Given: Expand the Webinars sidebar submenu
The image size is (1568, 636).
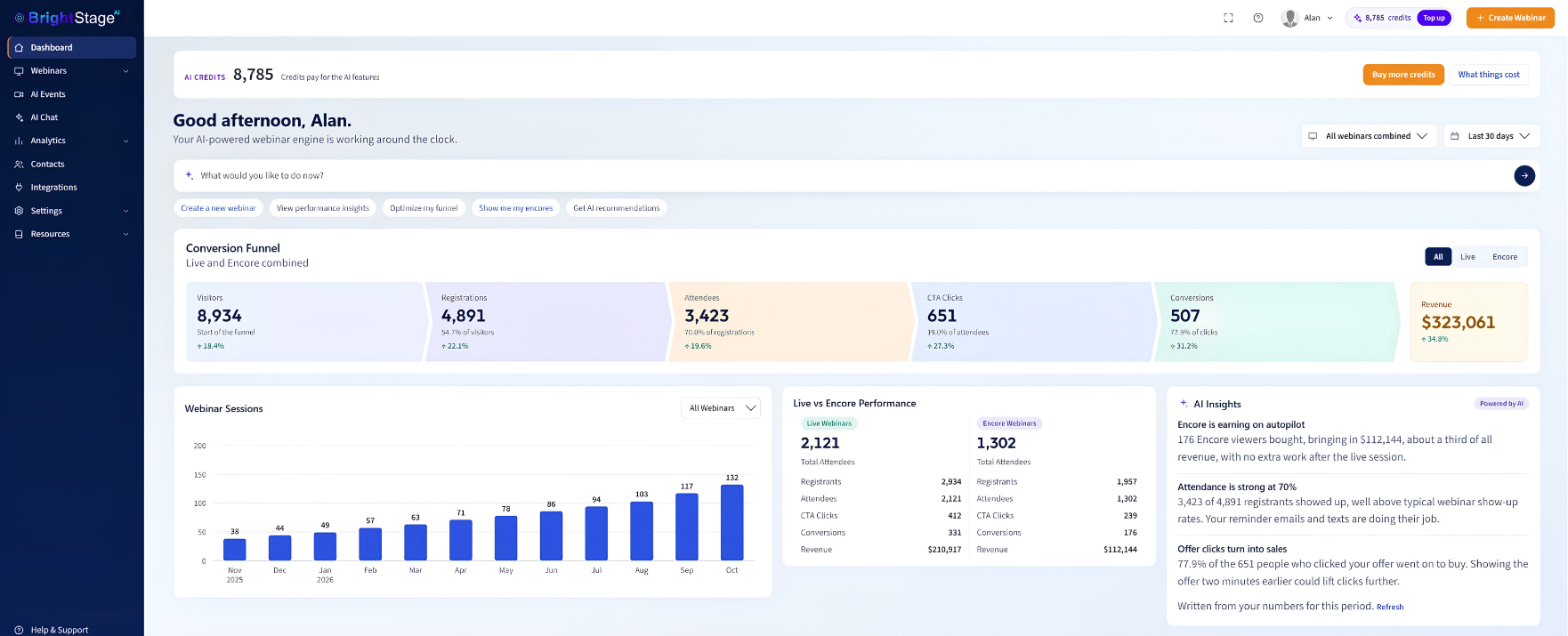Looking at the screenshot, I should 125,71.
